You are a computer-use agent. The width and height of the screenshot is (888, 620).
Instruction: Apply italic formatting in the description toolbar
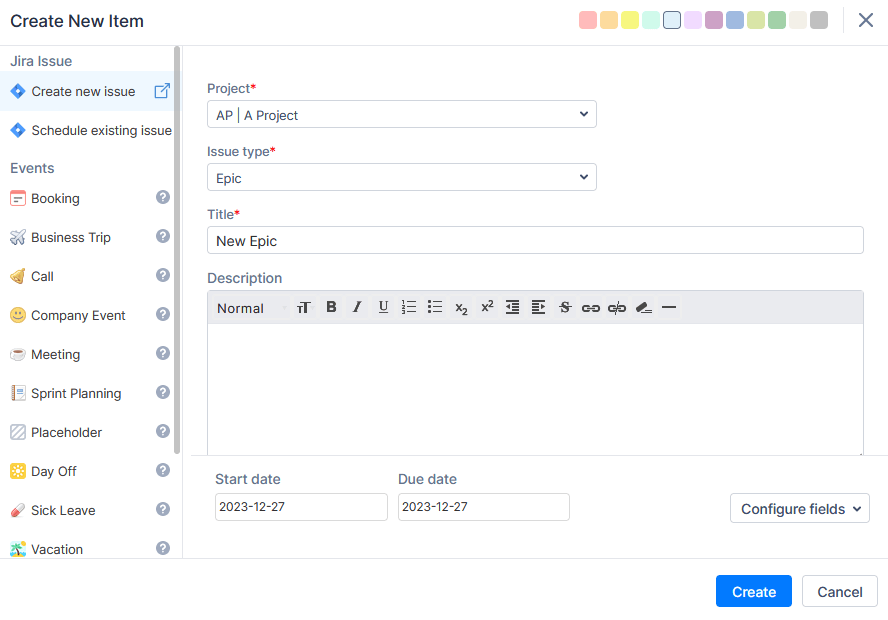[357, 308]
